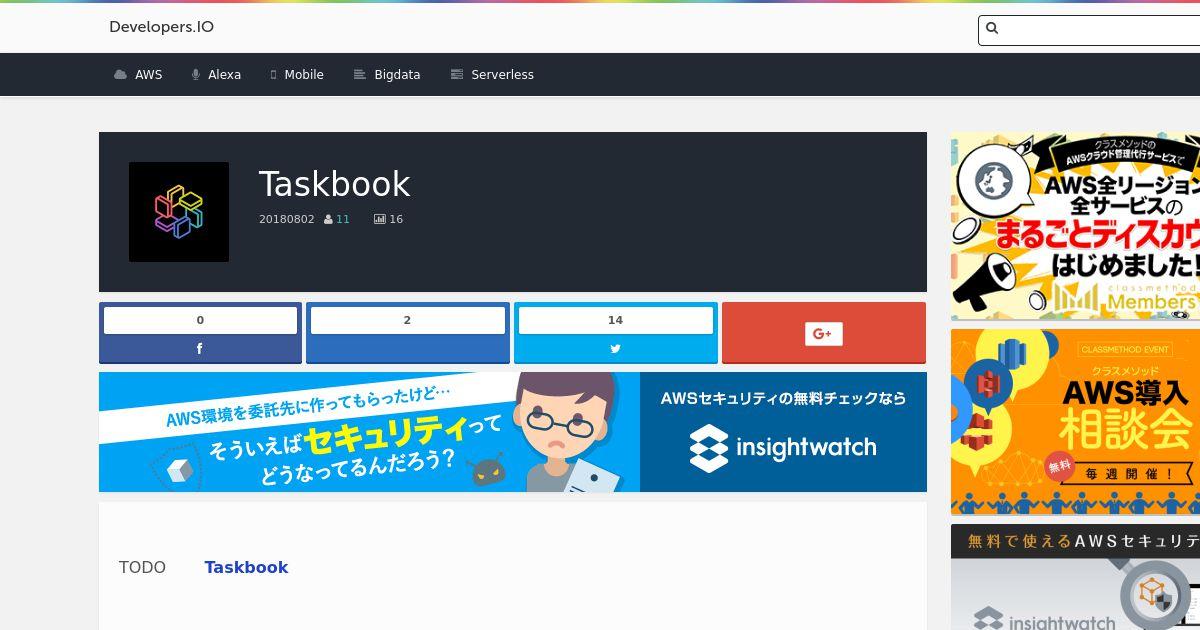The image size is (1200, 630).
Task: Open author link numbered 11
Action: point(343,219)
